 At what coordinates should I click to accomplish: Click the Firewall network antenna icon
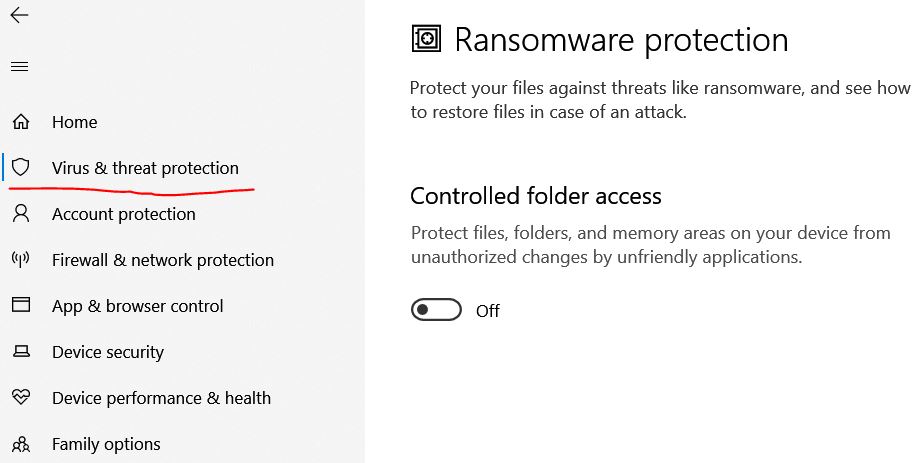pyautogui.click(x=21, y=259)
